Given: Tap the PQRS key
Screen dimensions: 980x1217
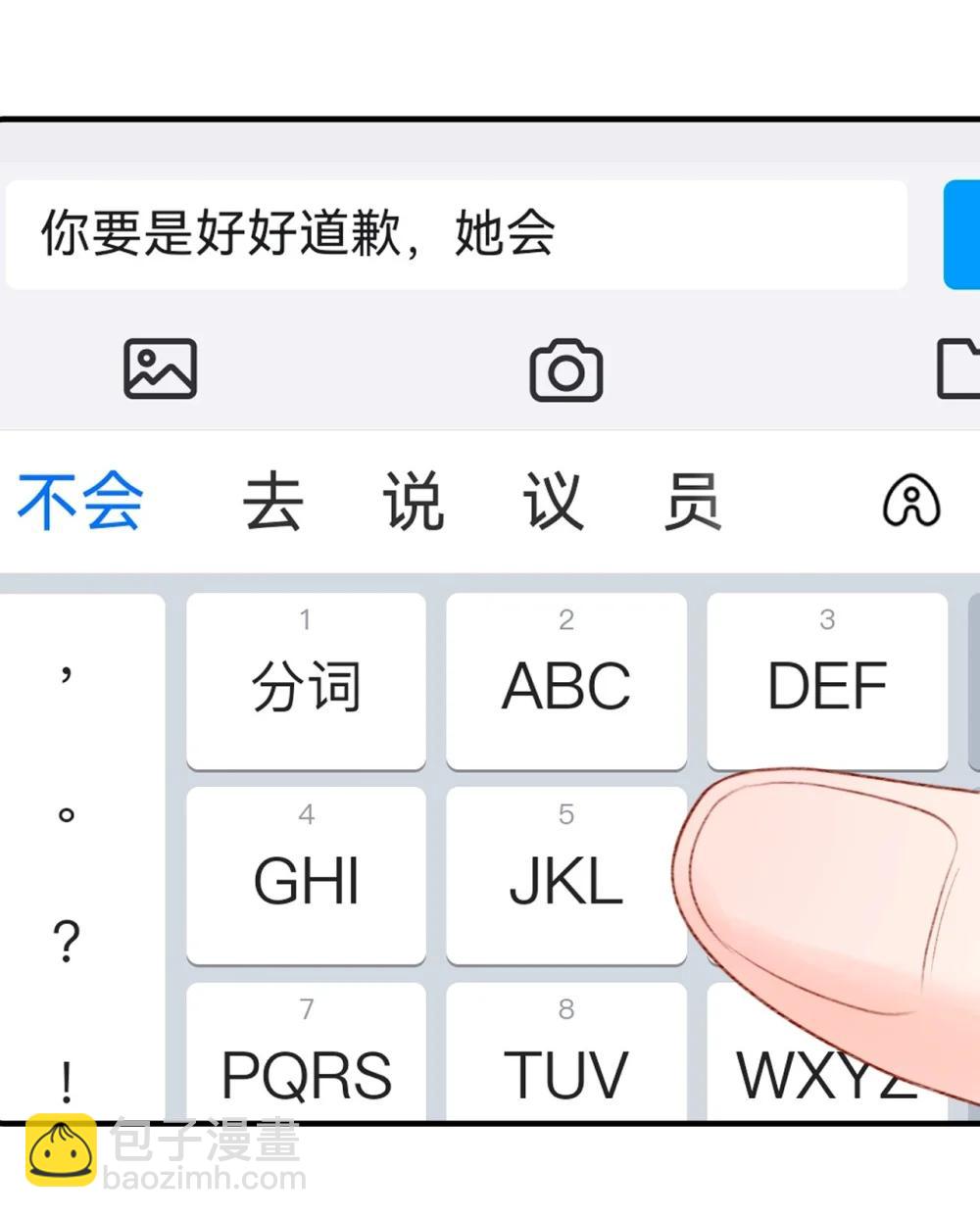Looking at the screenshot, I should tap(307, 1051).
